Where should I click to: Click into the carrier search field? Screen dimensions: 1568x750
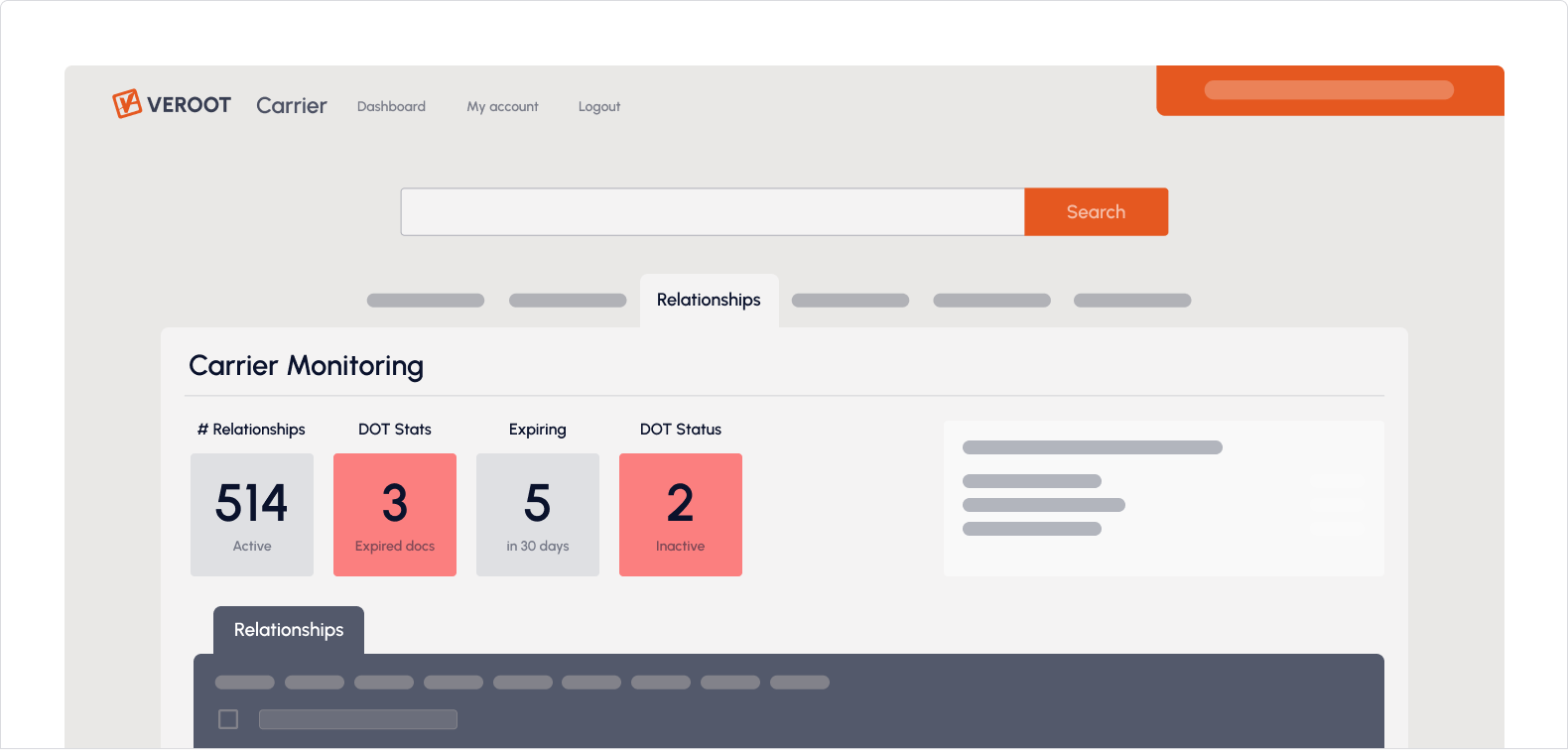712,212
